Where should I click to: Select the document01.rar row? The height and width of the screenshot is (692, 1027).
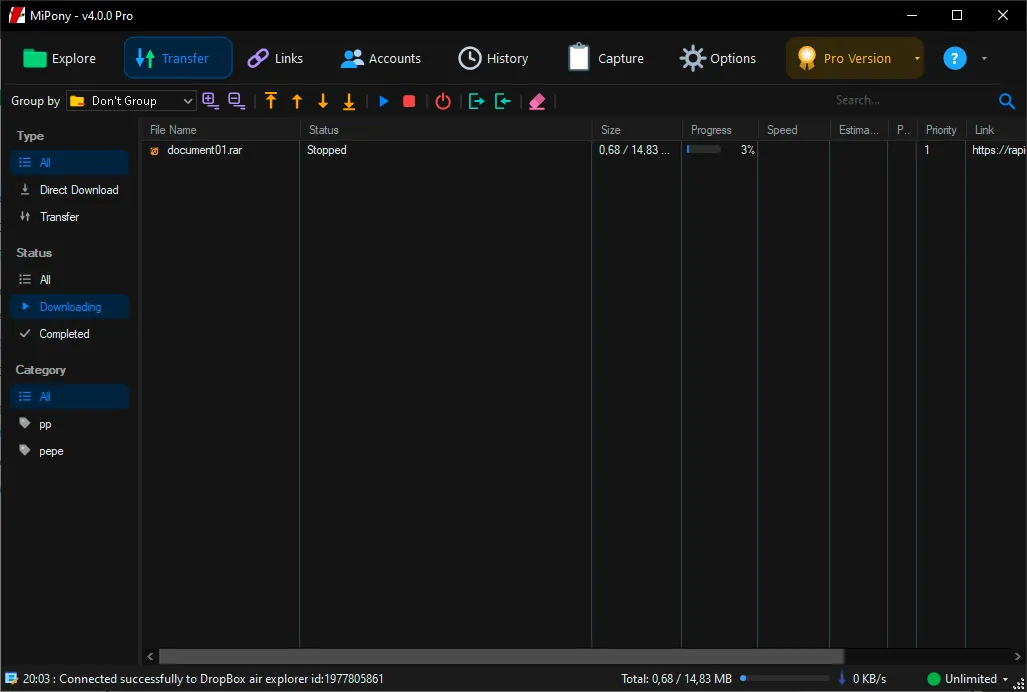584,150
